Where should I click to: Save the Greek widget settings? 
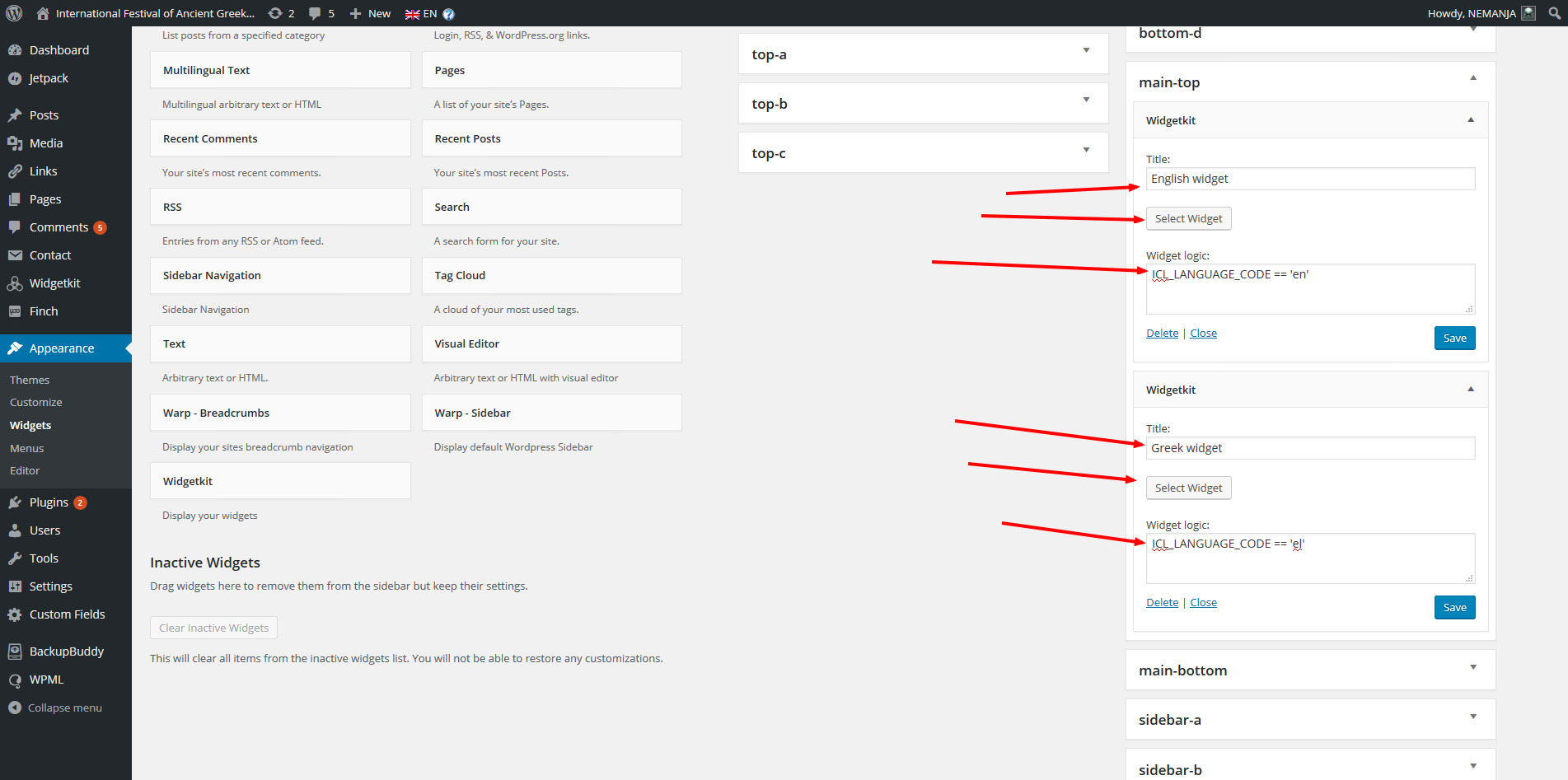(1454, 607)
